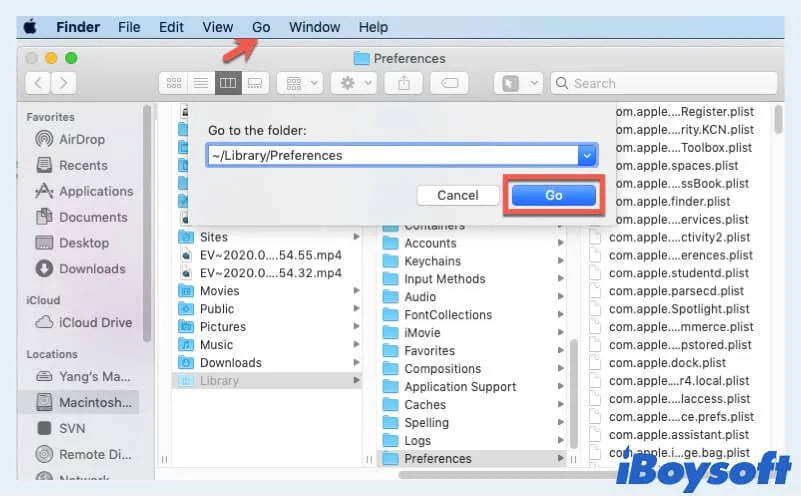The height and width of the screenshot is (497, 801).
Task: Click the Cancel button in dialog
Action: 457,195
